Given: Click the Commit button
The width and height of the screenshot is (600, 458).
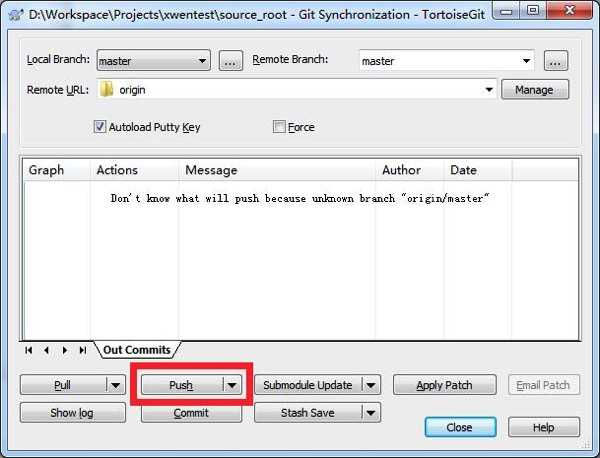Looking at the screenshot, I should click(x=191, y=414).
